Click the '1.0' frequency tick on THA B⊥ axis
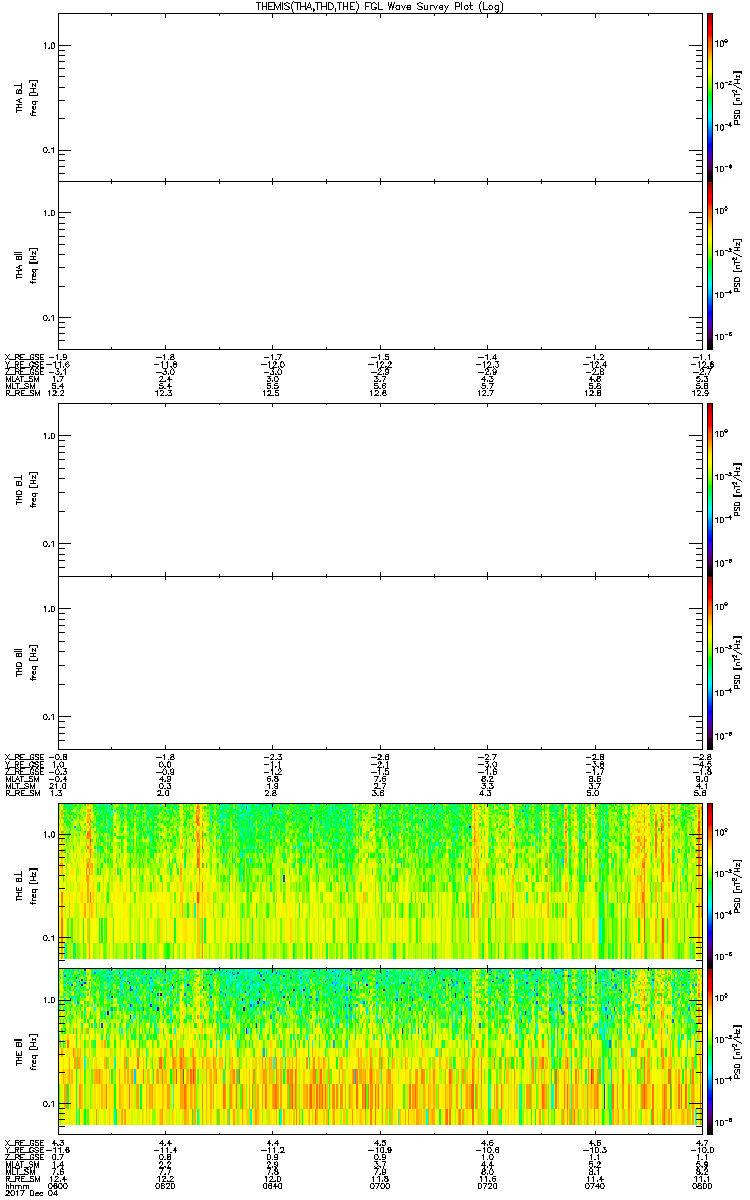Viewport: 750px width, 1200px height. [x=49, y=46]
